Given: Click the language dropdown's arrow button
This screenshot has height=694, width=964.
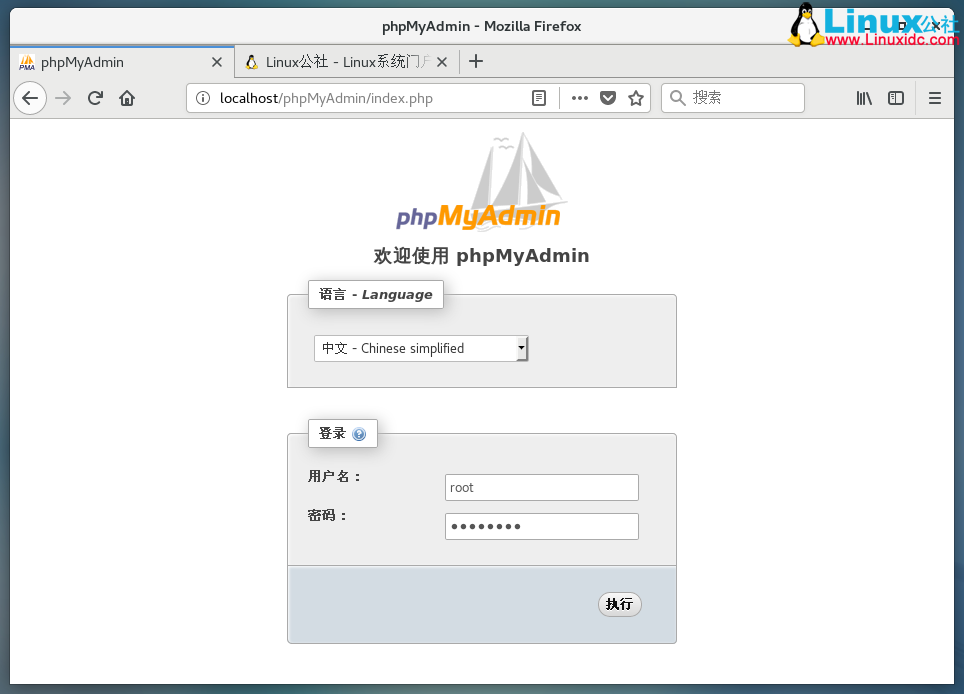Looking at the screenshot, I should pos(522,348).
